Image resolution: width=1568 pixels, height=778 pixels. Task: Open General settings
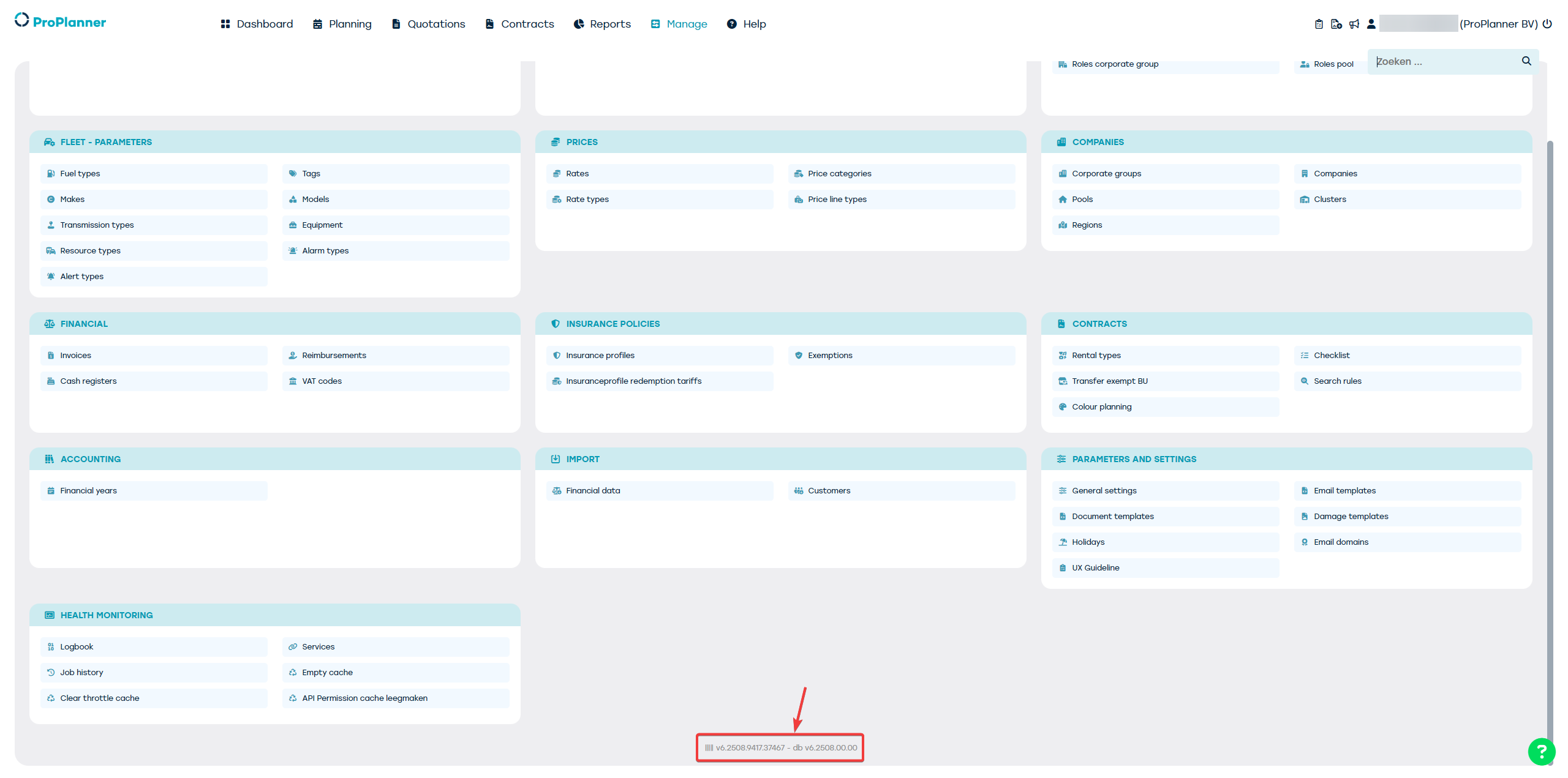pos(1104,491)
